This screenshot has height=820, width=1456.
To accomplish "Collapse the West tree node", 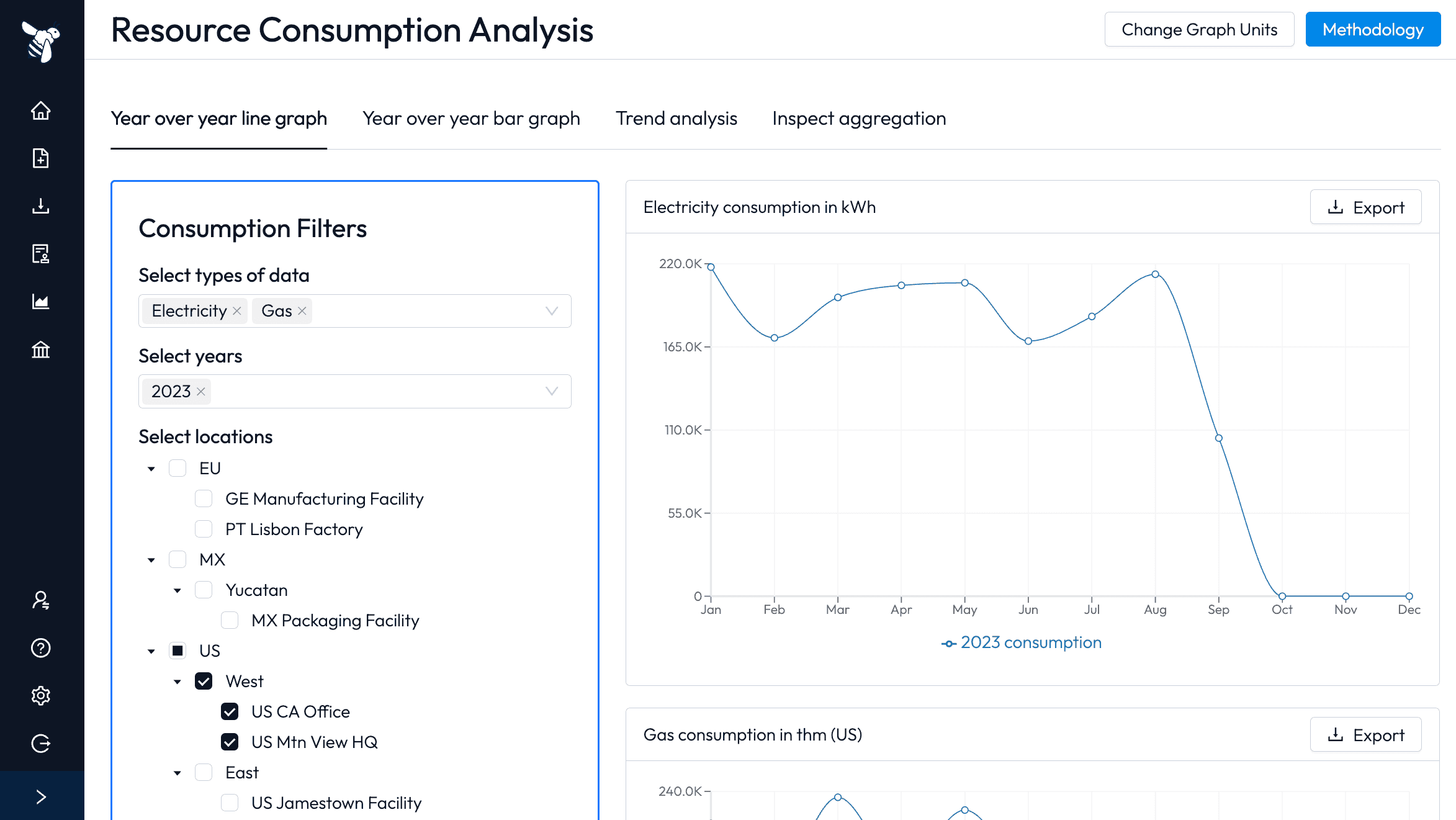I will pos(178,682).
